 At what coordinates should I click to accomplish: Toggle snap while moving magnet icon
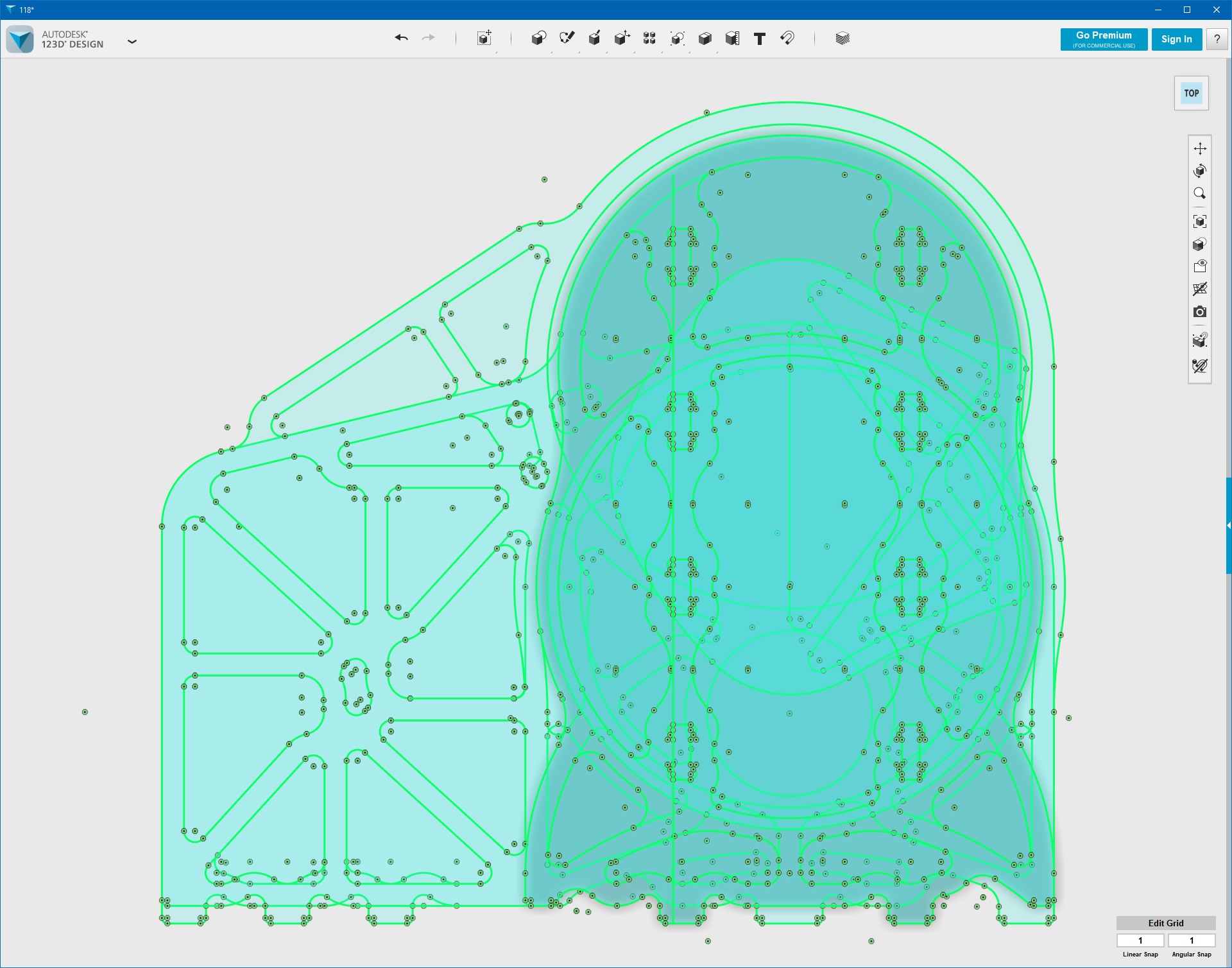[1200, 340]
